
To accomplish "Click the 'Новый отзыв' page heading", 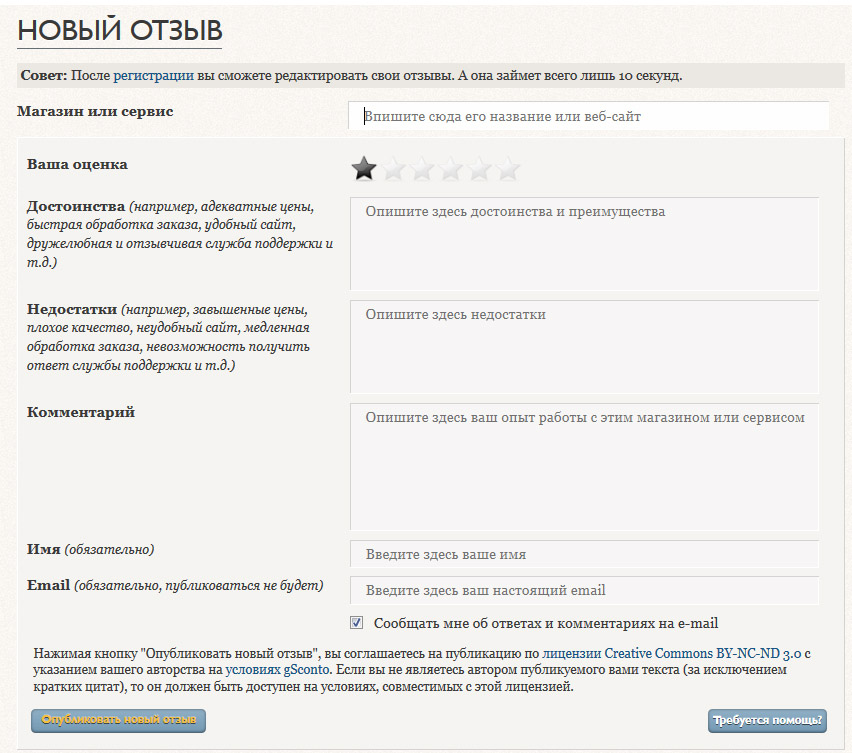I will click(119, 30).
